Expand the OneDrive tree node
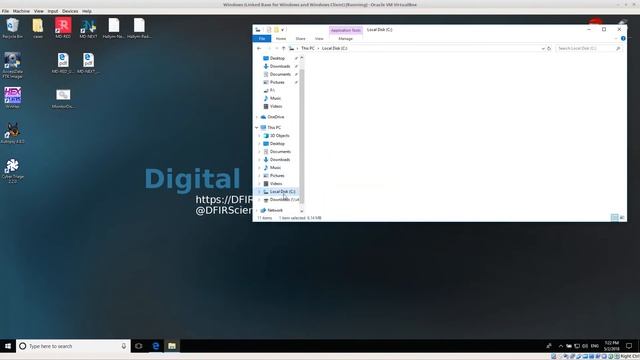This screenshot has height=360, width=640. 257,117
